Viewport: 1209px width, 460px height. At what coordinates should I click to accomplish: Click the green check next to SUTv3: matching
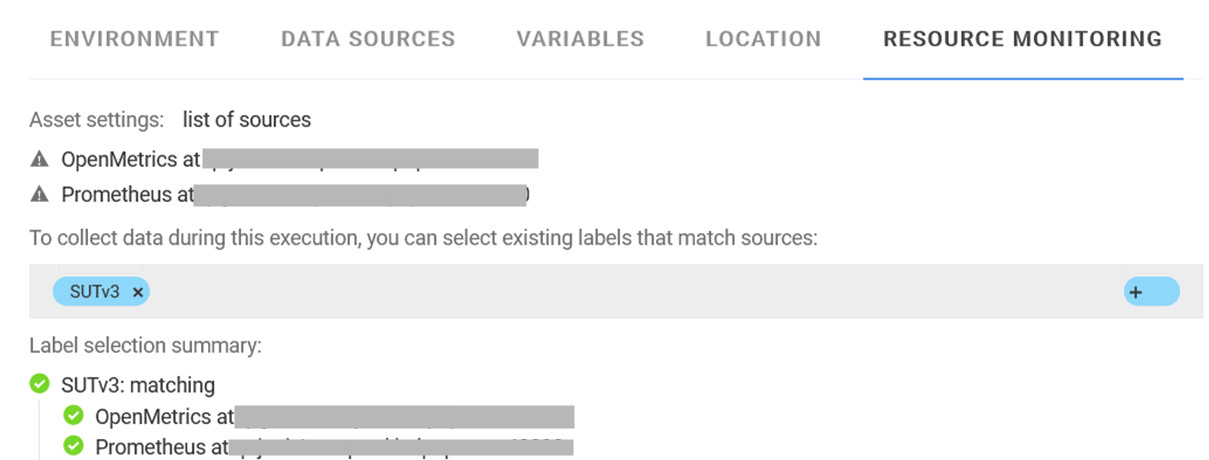tap(40, 384)
